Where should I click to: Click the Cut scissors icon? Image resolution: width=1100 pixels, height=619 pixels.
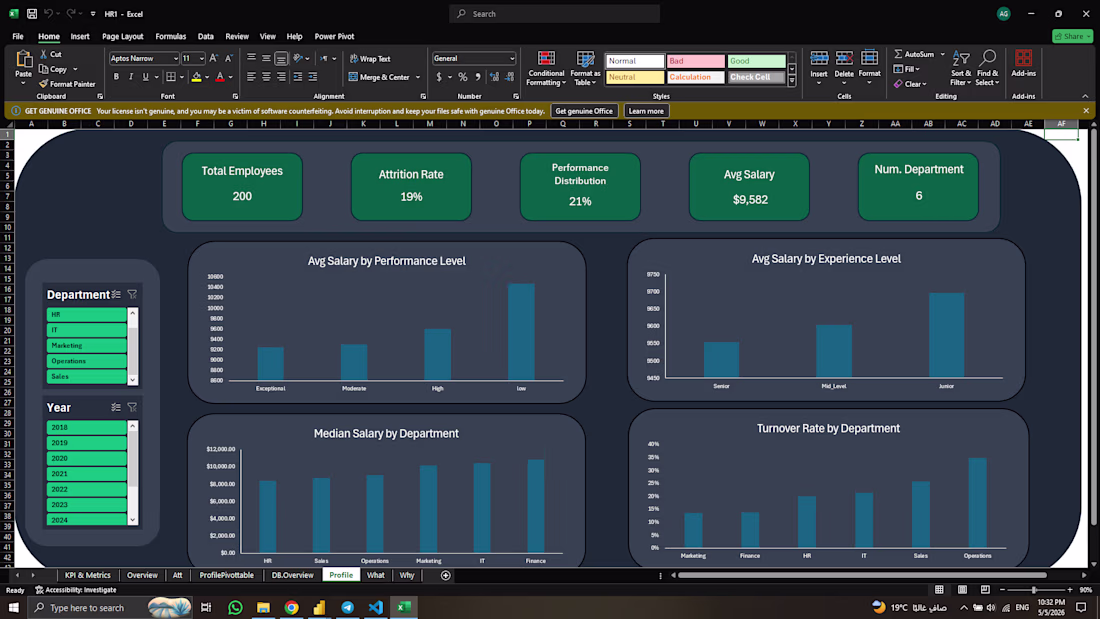[x=43, y=54]
